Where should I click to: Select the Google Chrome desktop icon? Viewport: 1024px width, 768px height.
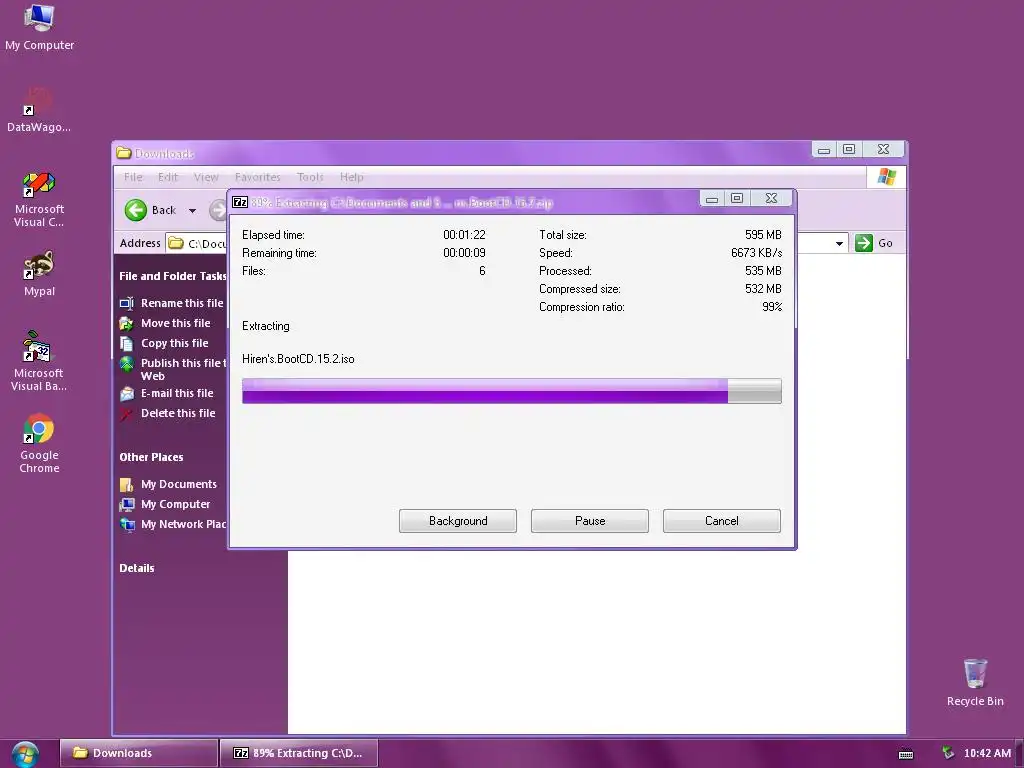point(39,443)
